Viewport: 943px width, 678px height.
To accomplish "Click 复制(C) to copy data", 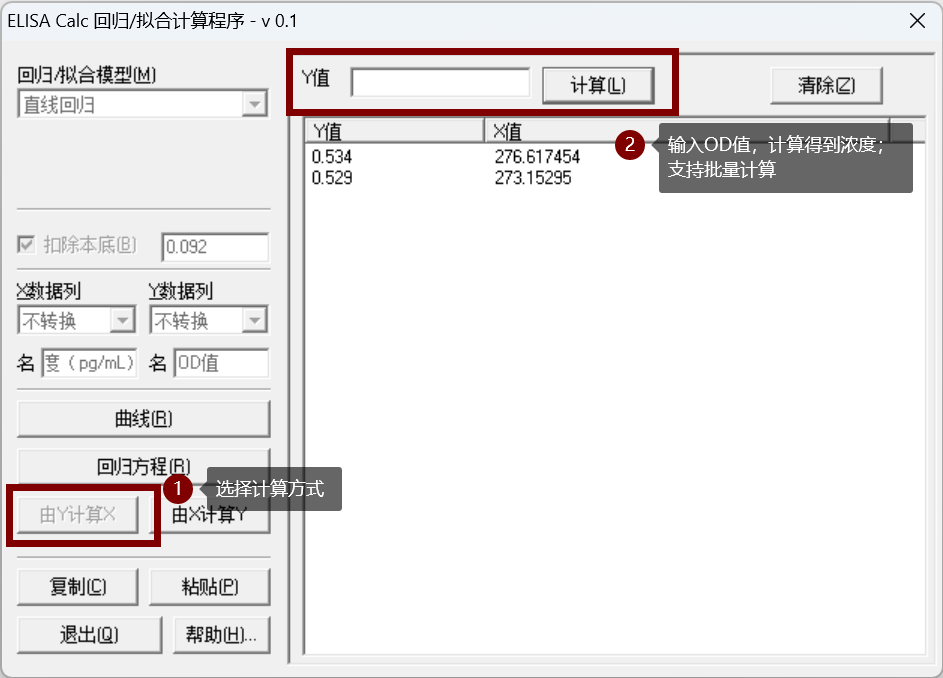I will pos(77,587).
